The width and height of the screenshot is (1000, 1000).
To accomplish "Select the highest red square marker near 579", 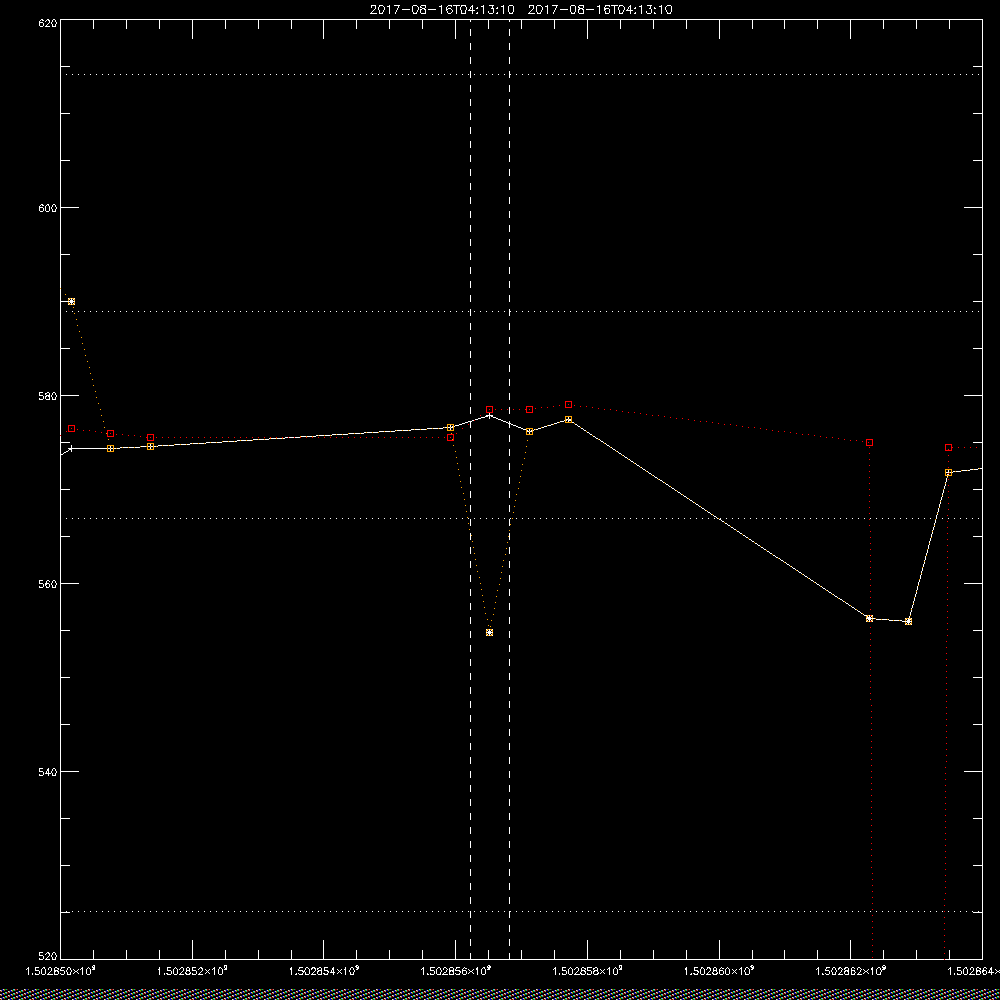I will [568, 404].
